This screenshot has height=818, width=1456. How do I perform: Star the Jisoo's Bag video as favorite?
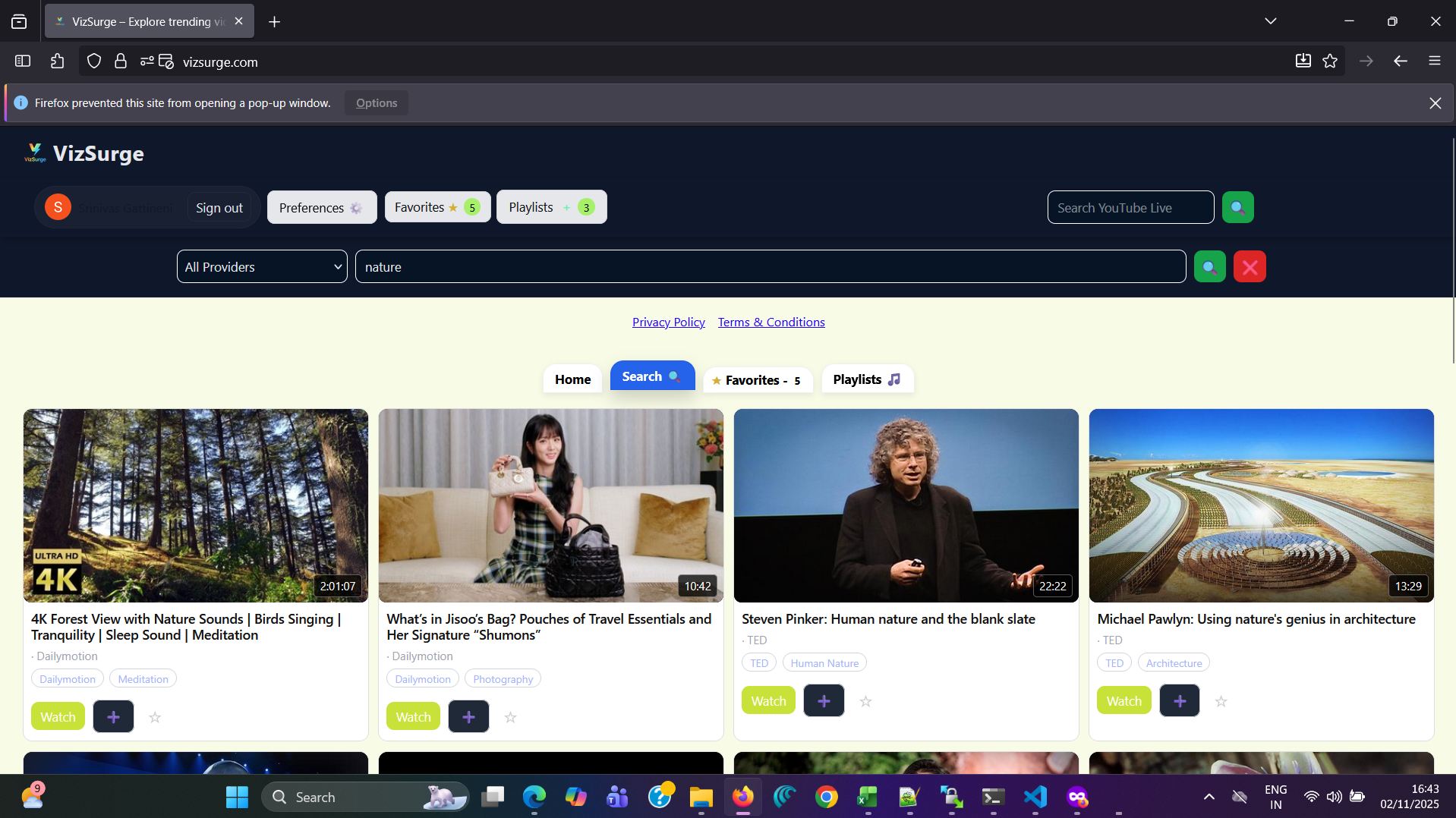[510, 717]
